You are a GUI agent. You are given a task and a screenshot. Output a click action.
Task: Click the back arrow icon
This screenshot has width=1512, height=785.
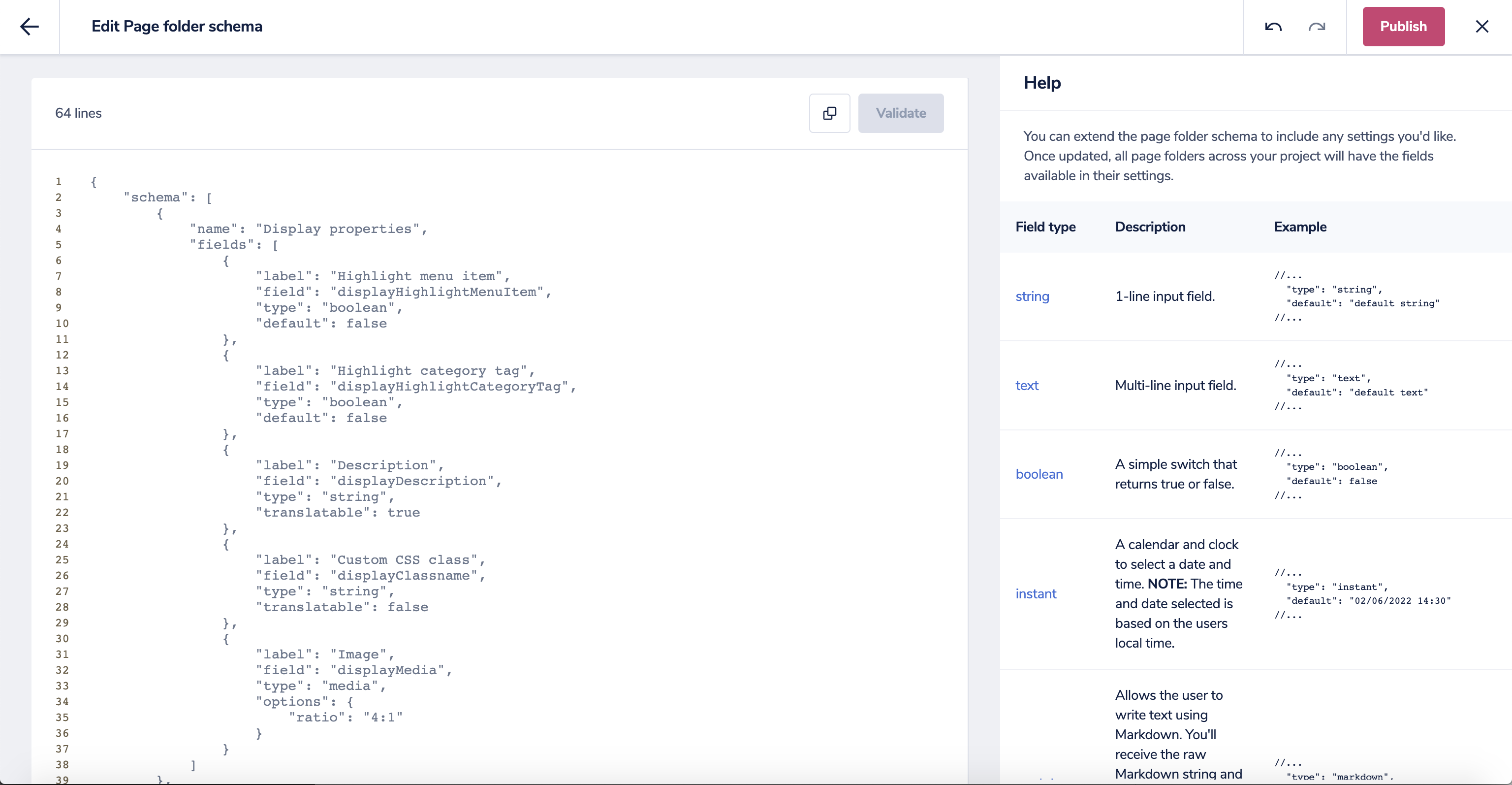point(30,27)
